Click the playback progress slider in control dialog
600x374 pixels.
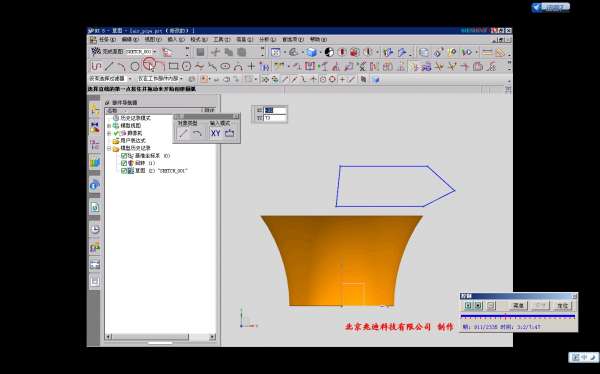click(x=518, y=316)
